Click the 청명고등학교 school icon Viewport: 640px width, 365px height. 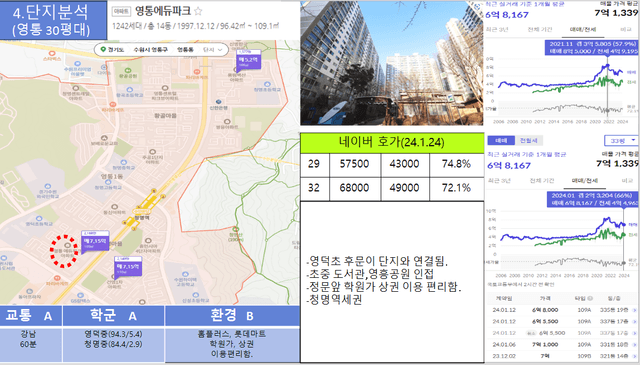click(x=108, y=182)
